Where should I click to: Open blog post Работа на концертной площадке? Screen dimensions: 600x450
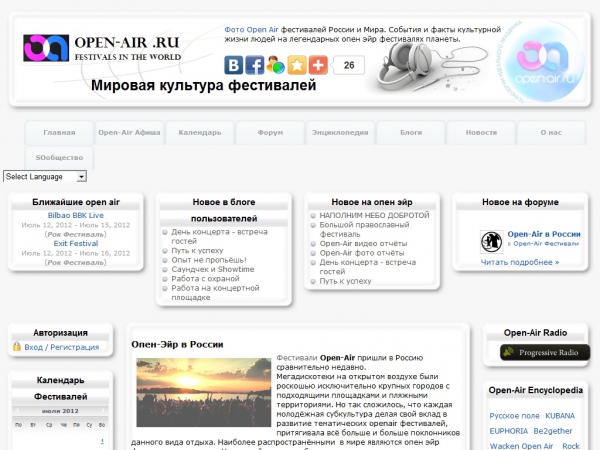pyautogui.click(x=215, y=293)
